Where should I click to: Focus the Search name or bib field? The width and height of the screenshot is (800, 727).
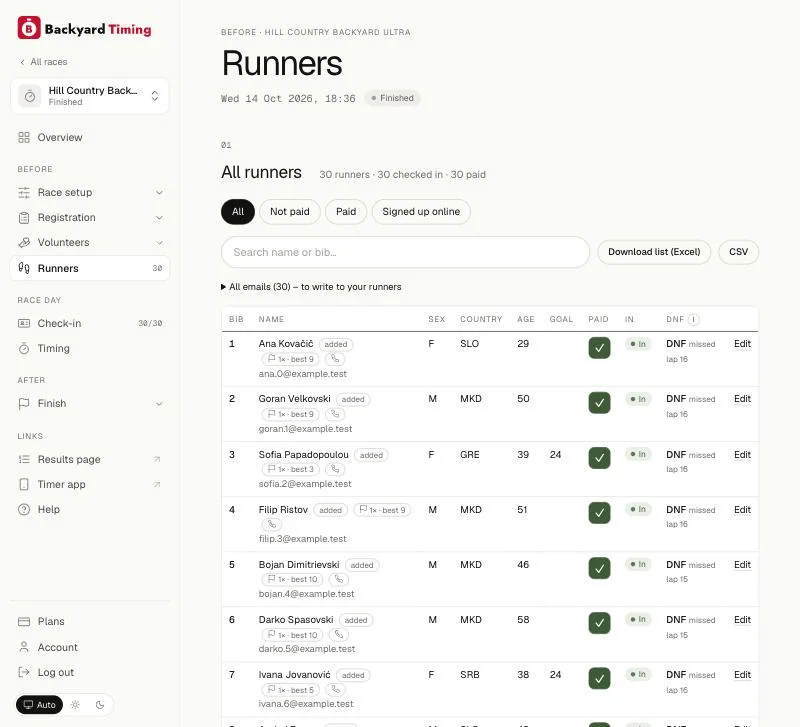click(x=405, y=252)
